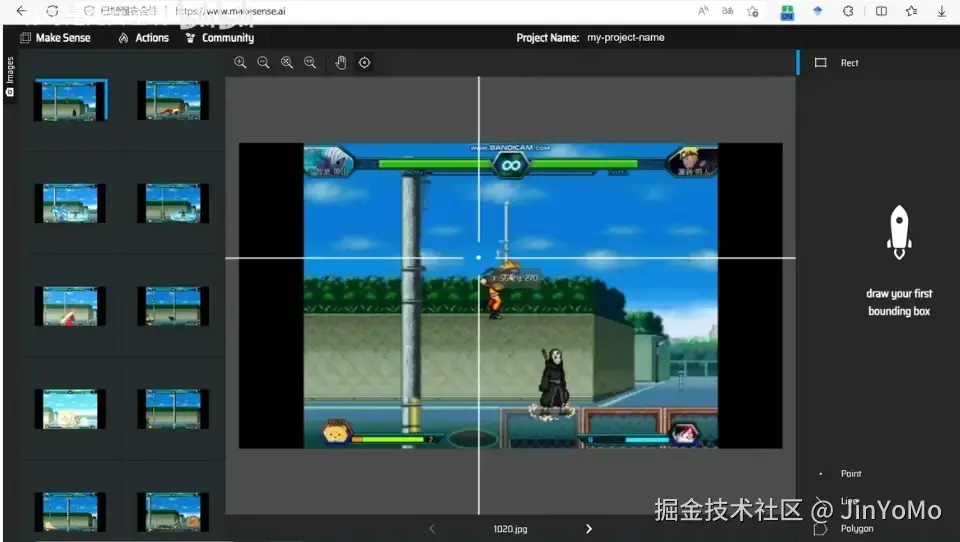
Task: Open thumbnail in fourth row, left column
Action: 70,408
